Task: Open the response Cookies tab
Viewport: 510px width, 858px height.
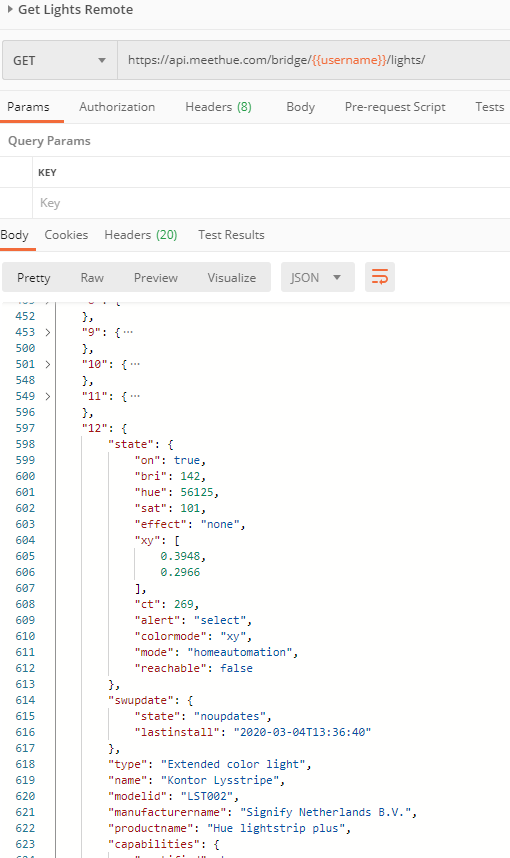Action: [66, 235]
